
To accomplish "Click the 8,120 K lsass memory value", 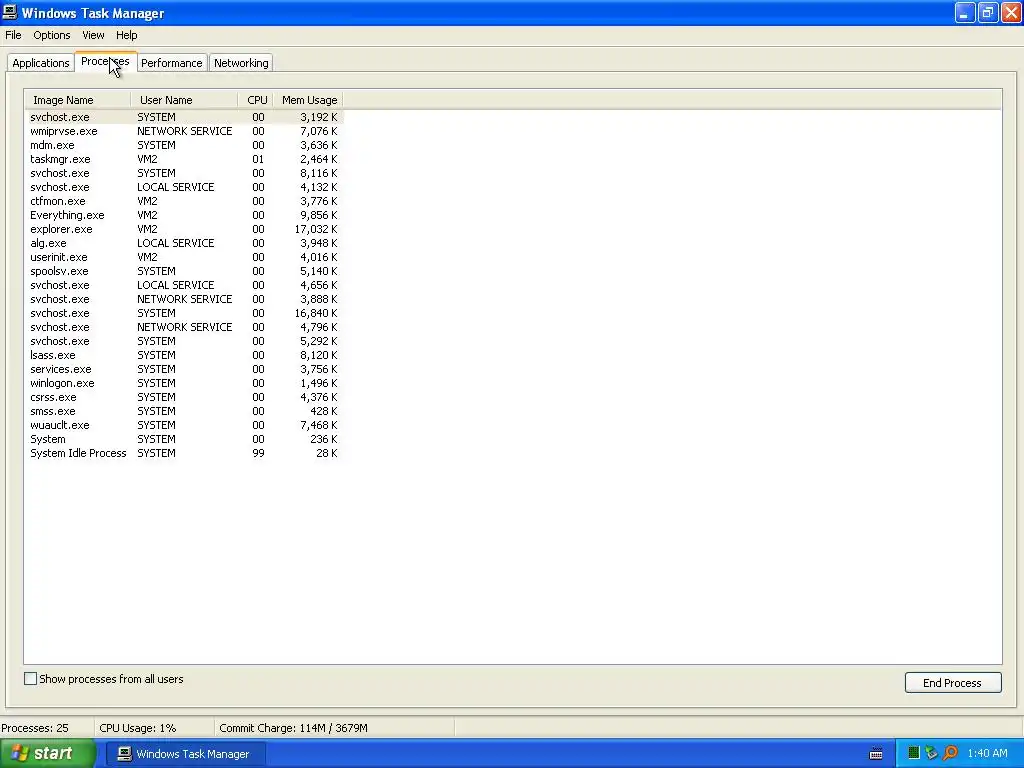I will [x=319, y=355].
